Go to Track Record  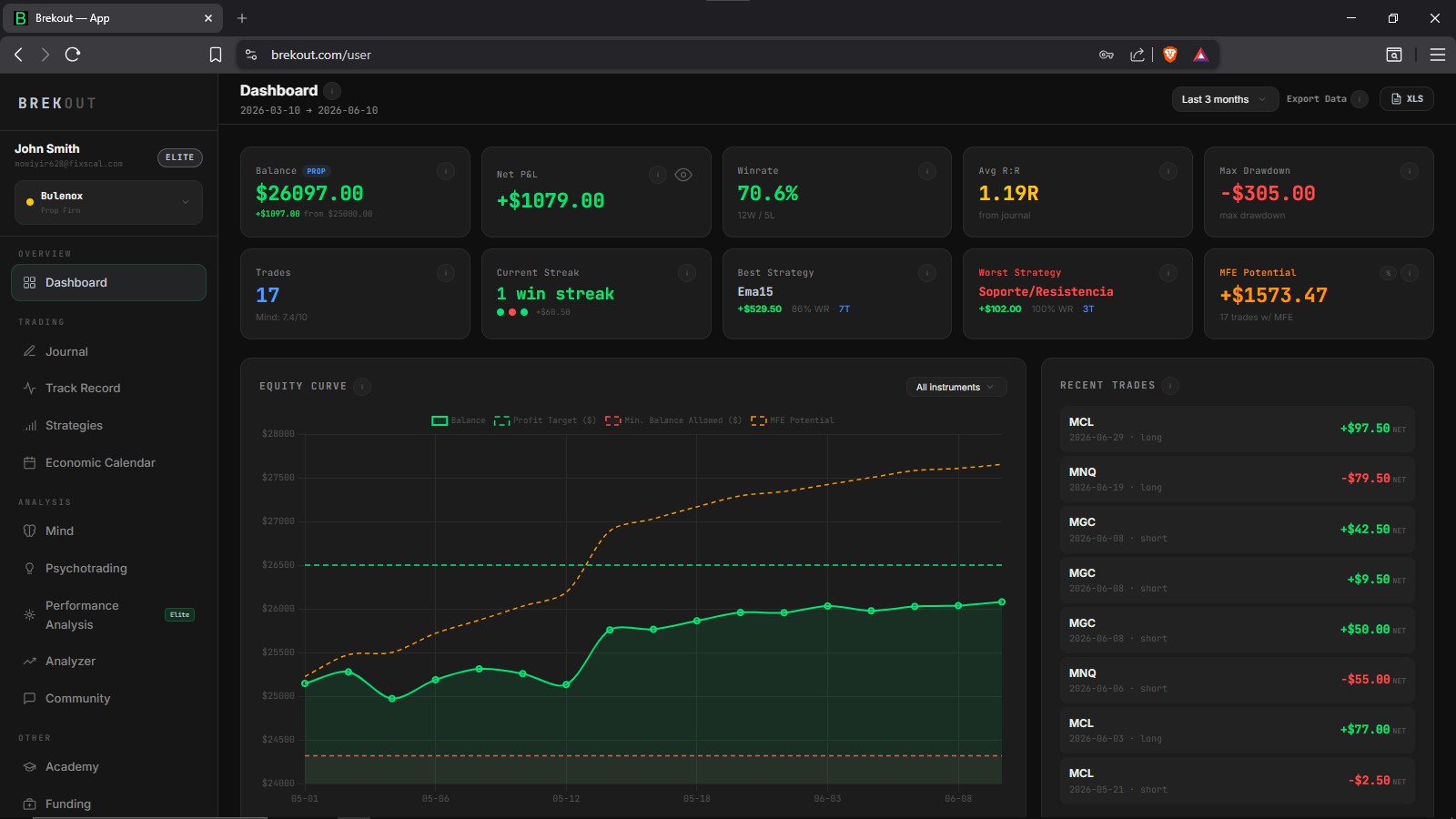click(x=108, y=388)
